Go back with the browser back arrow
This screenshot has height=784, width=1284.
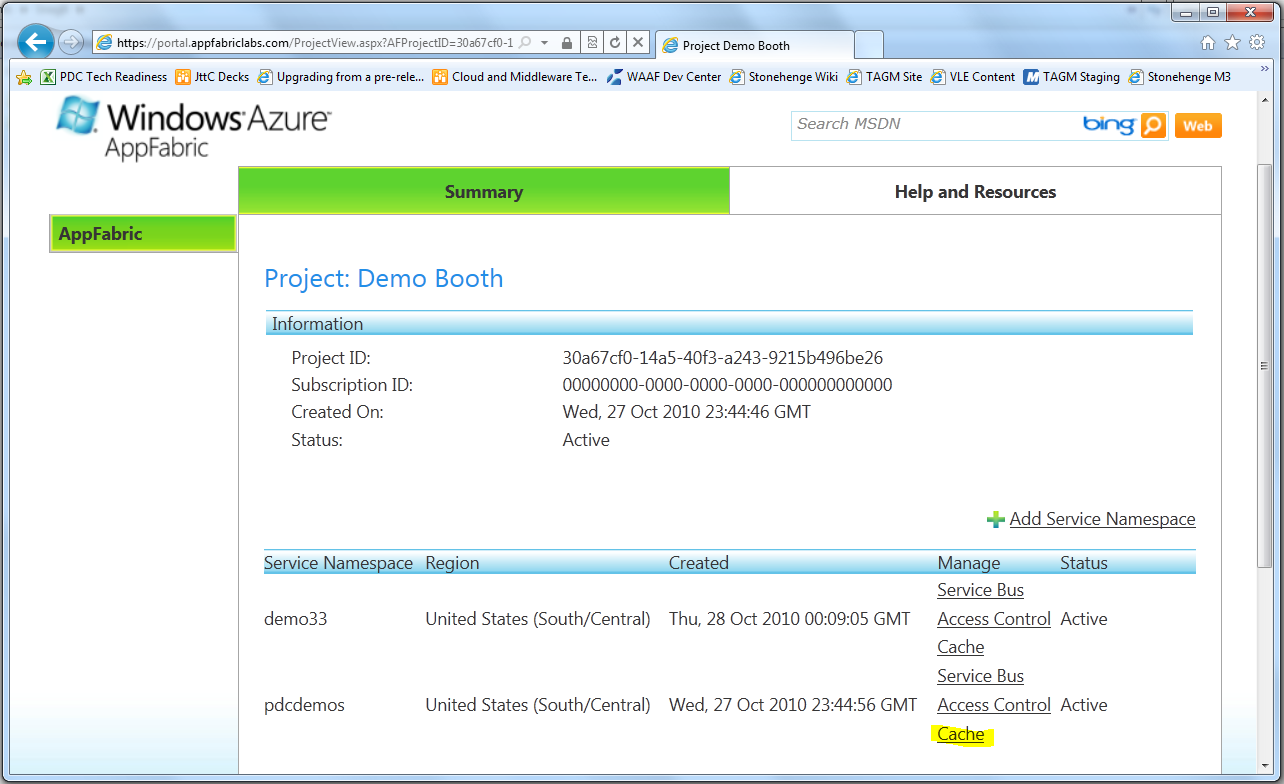(36, 42)
